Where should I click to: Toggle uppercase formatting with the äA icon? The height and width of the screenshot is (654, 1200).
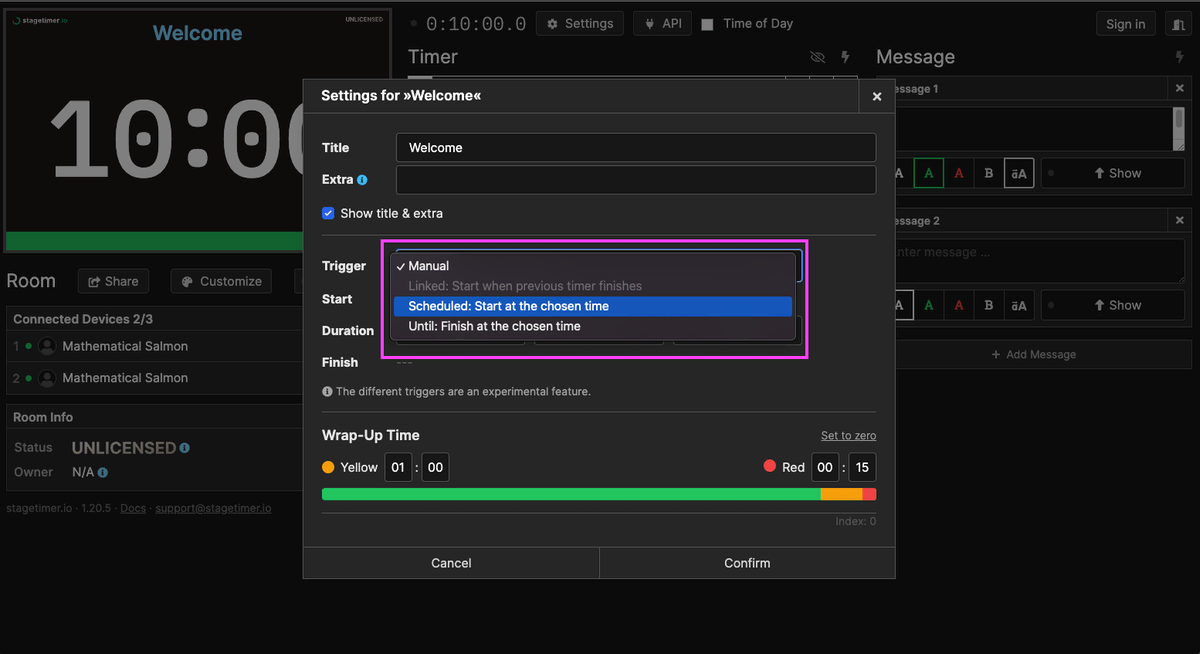point(1018,172)
